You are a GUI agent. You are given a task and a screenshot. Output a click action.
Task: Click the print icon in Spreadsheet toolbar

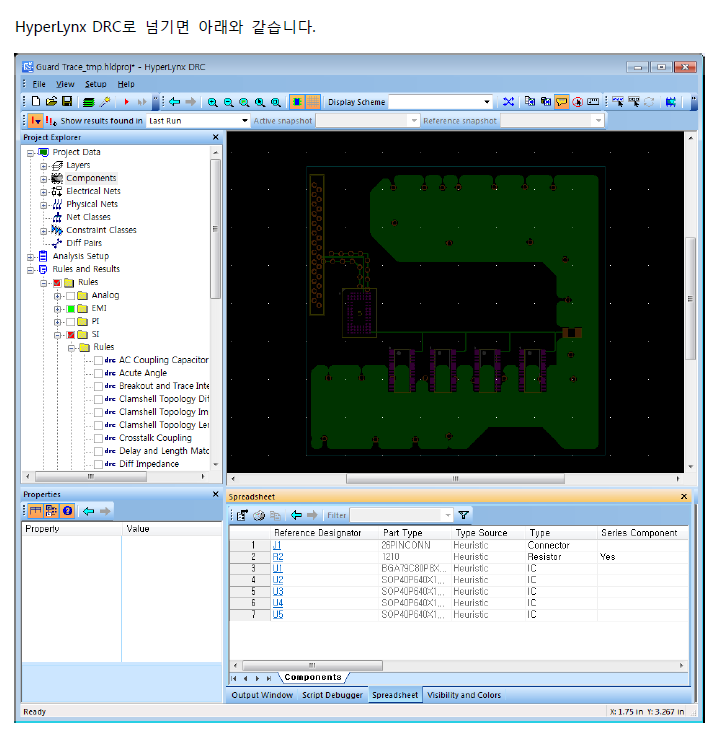tap(258, 515)
